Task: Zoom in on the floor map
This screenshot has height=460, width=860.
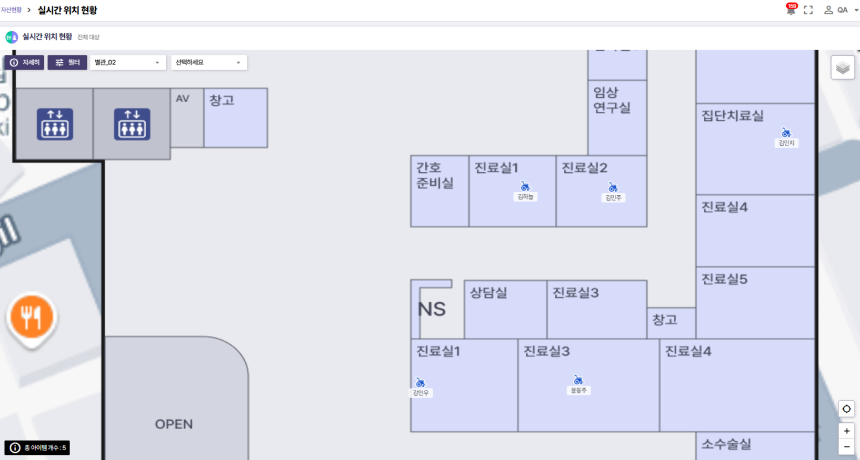Action: tap(847, 431)
